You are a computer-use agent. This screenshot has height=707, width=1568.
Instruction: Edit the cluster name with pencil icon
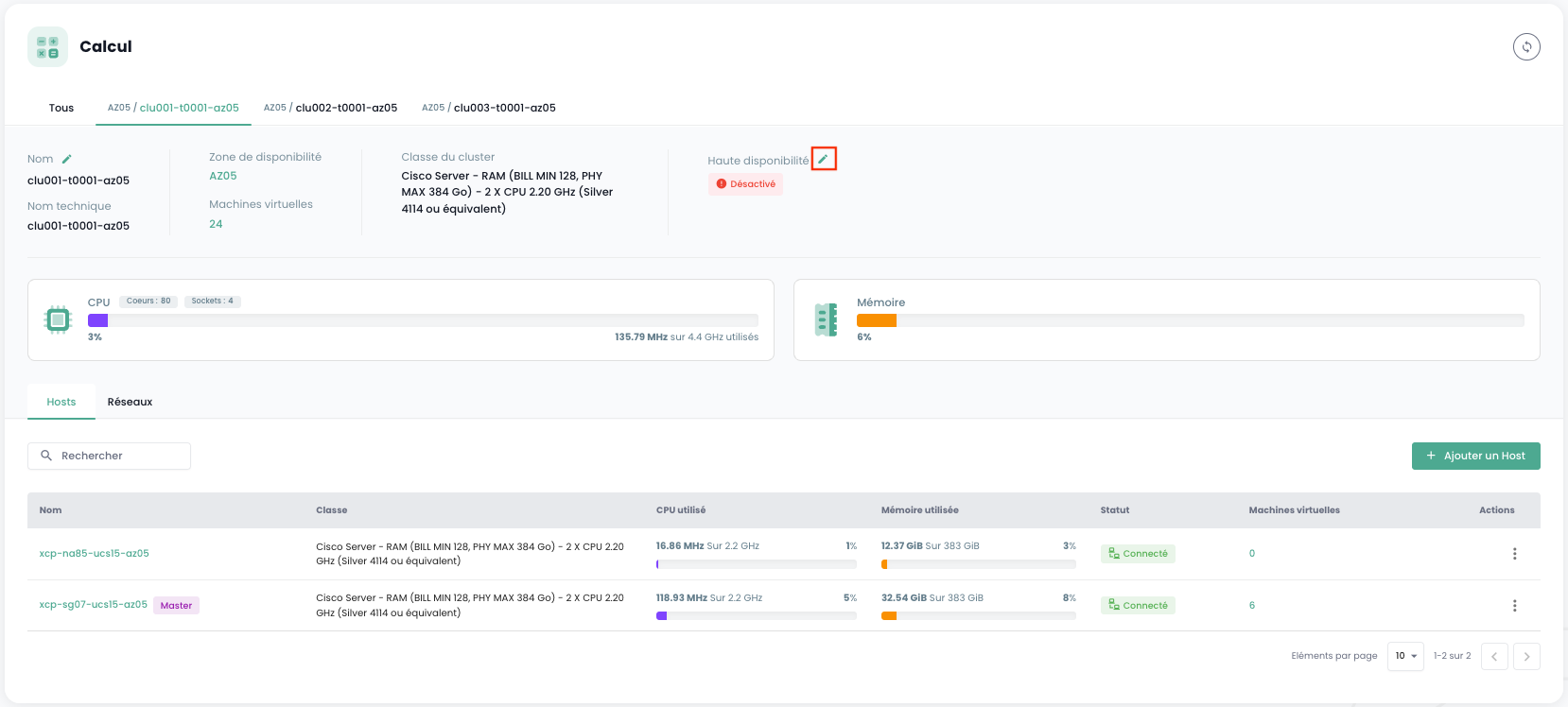[67, 159]
